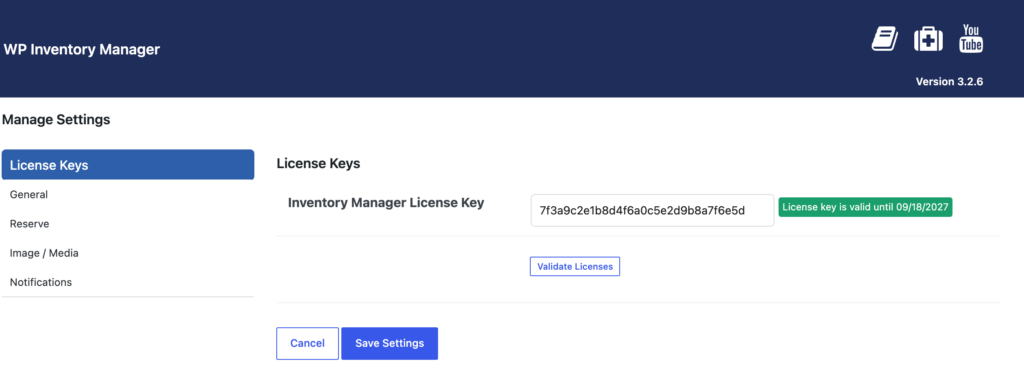The image size is (1024, 385).
Task: Select the License Keys settings tab
Action: [x=128, y=165]
